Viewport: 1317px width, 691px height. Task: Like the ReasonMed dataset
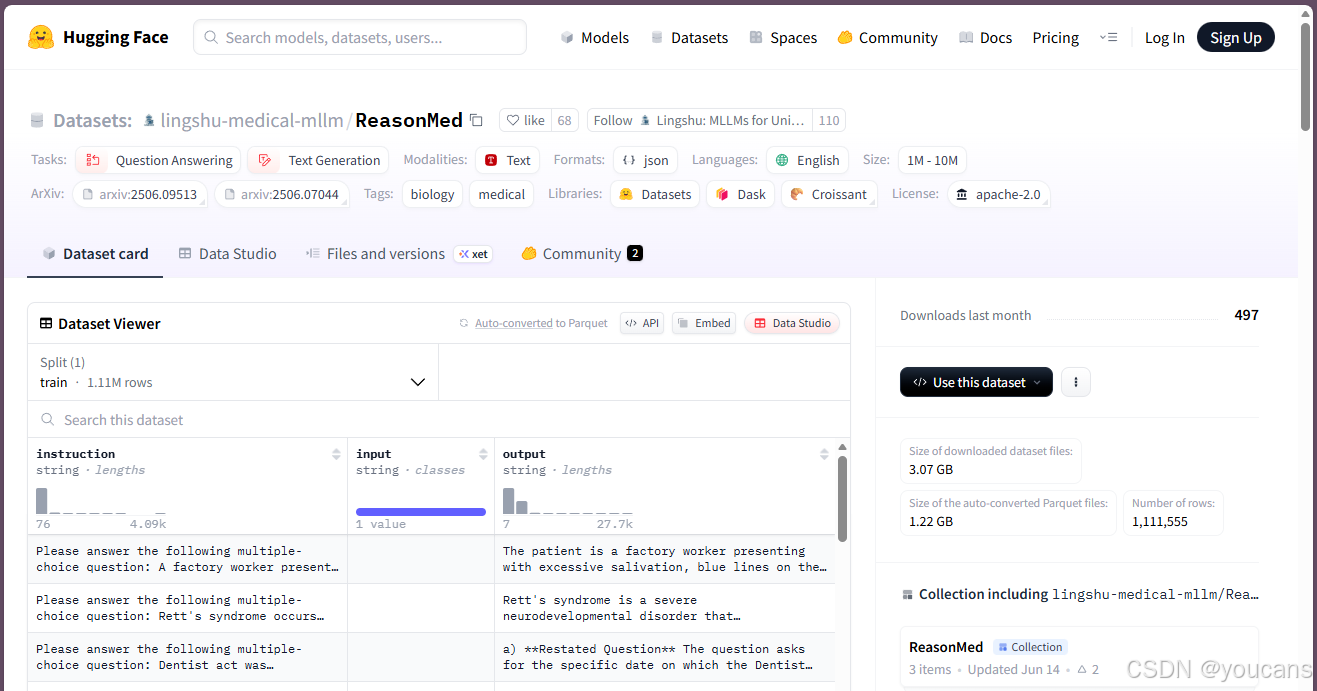coord(525,121)
